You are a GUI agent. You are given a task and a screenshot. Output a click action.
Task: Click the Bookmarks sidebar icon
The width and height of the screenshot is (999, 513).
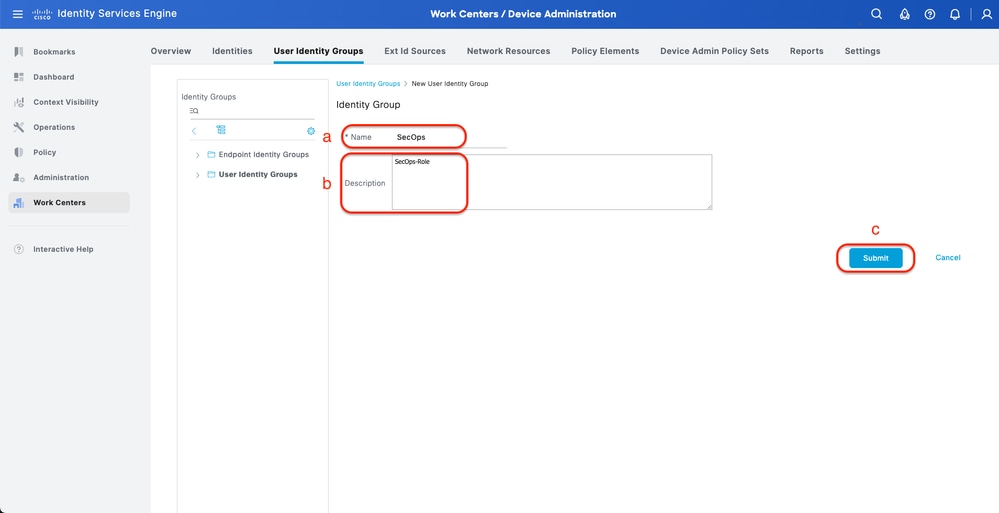pos(18,52)
